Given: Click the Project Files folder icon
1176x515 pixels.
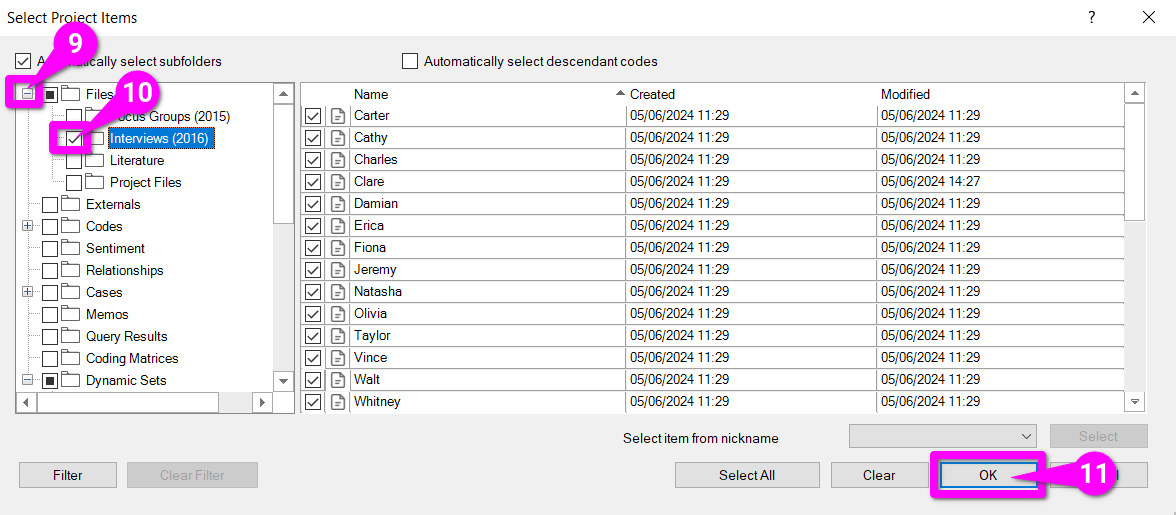Looking at the screenshot, I should 94,182.
